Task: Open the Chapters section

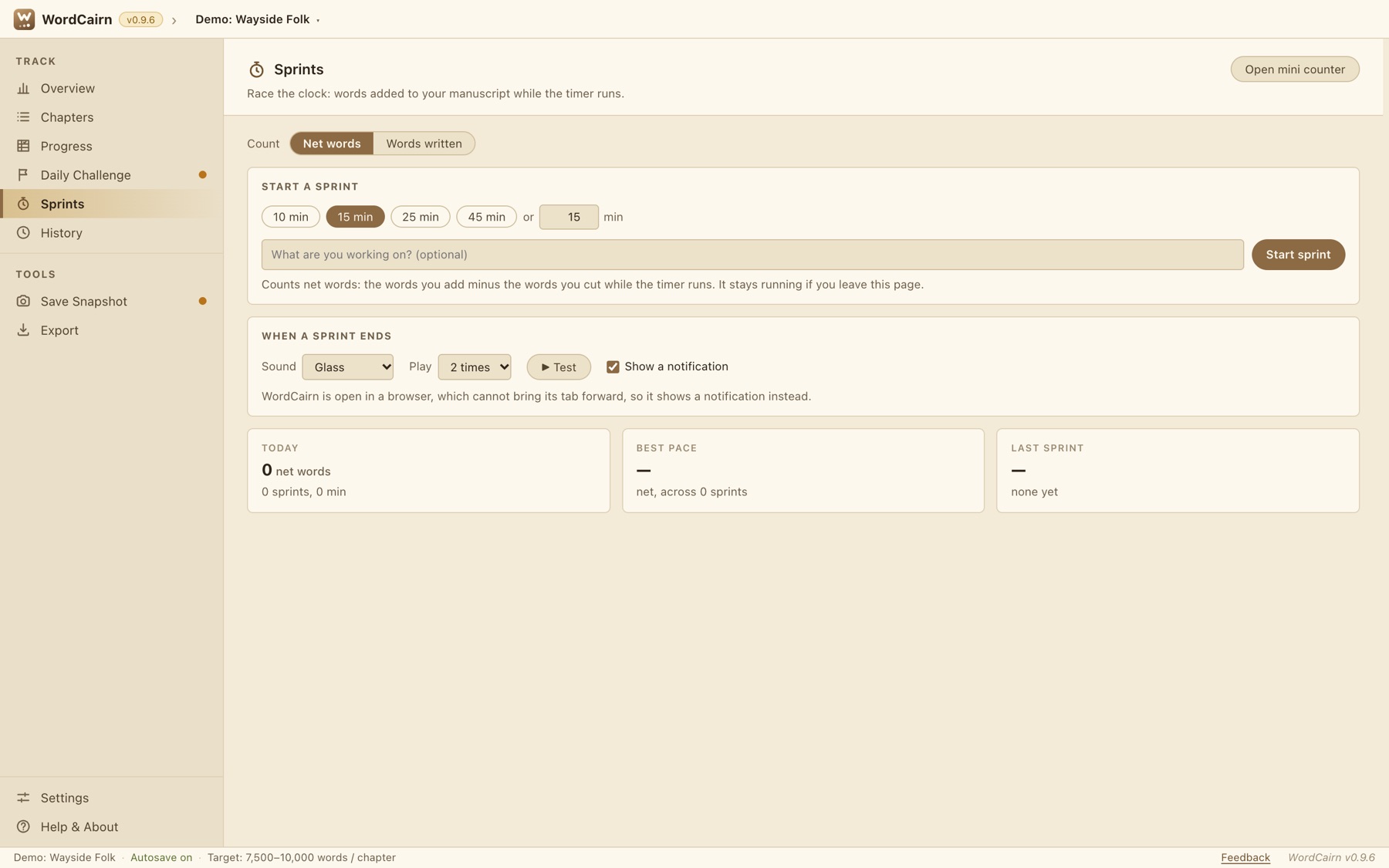Action: click(112, 117)
